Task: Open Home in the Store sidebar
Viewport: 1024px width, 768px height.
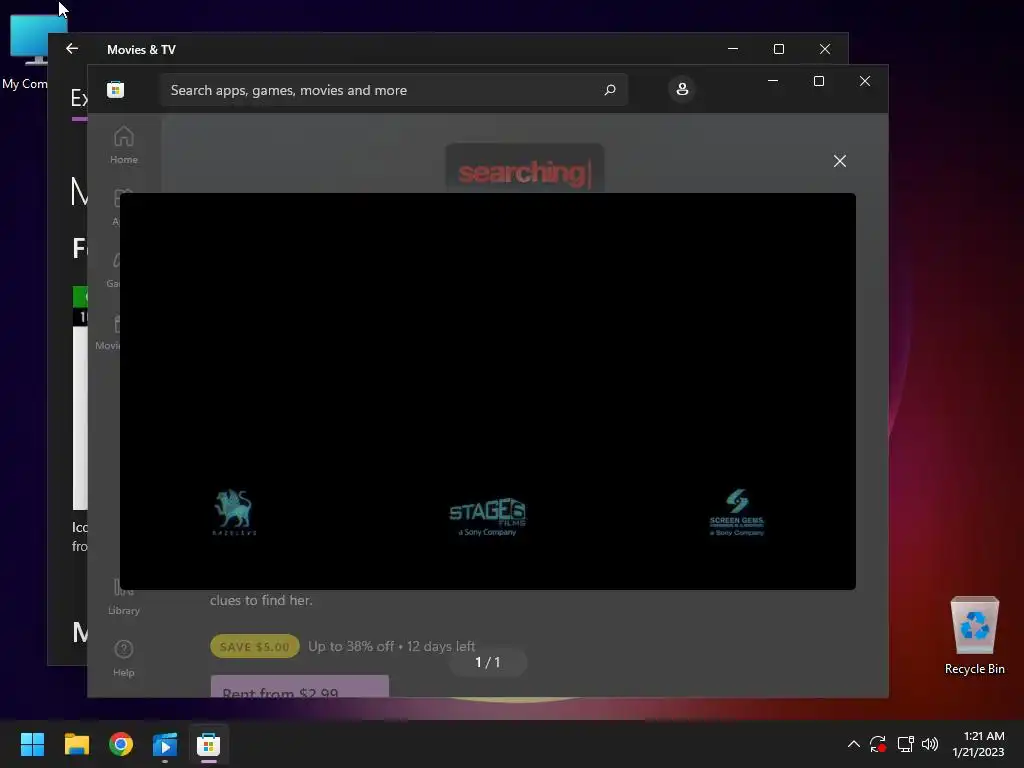Action: (x=123, y=145)
